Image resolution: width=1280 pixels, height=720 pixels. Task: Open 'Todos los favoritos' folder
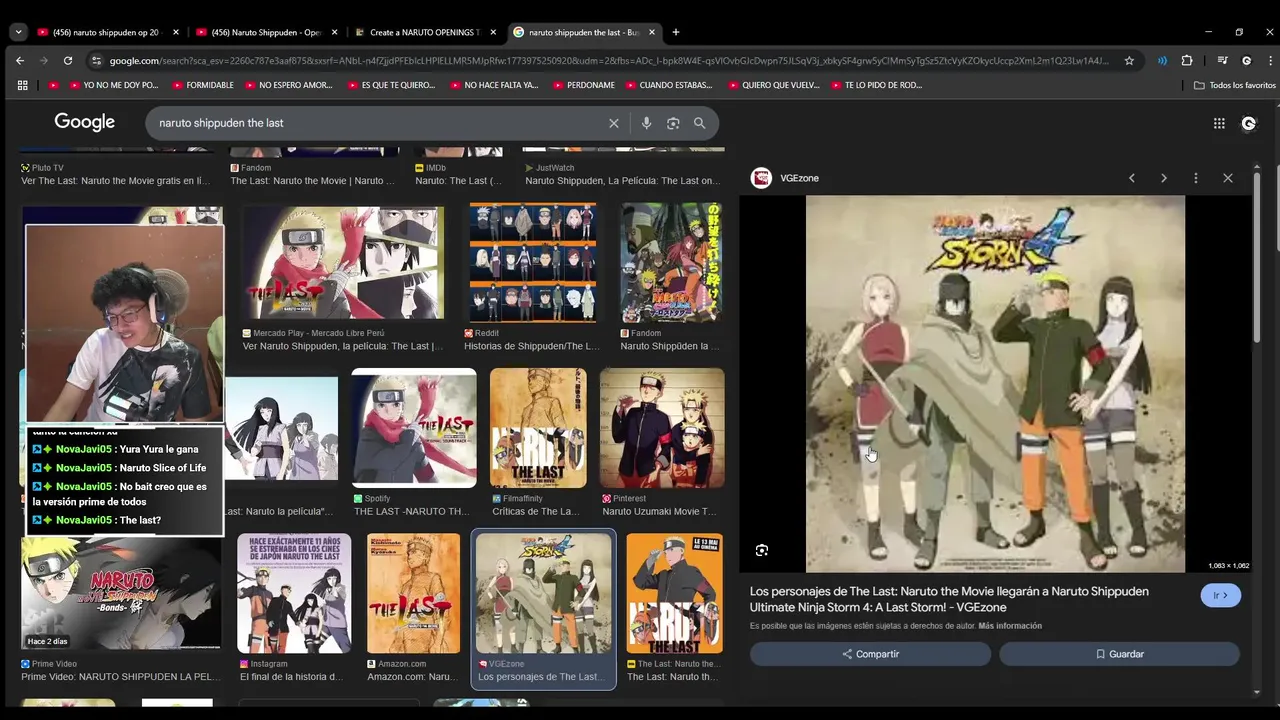(1235, 85)
